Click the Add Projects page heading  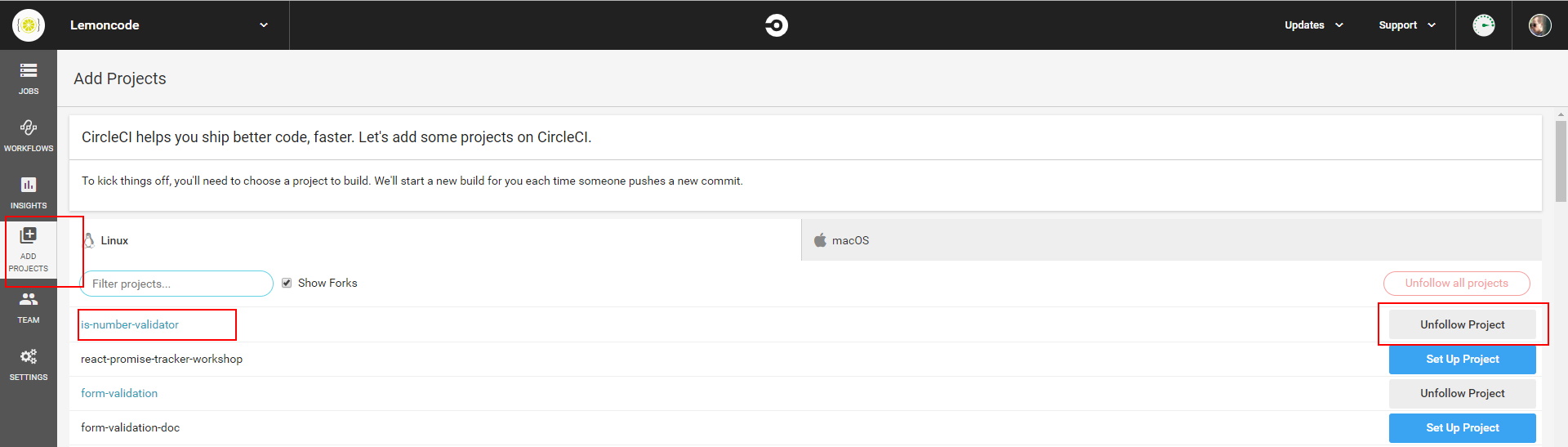tap(120, 78)
